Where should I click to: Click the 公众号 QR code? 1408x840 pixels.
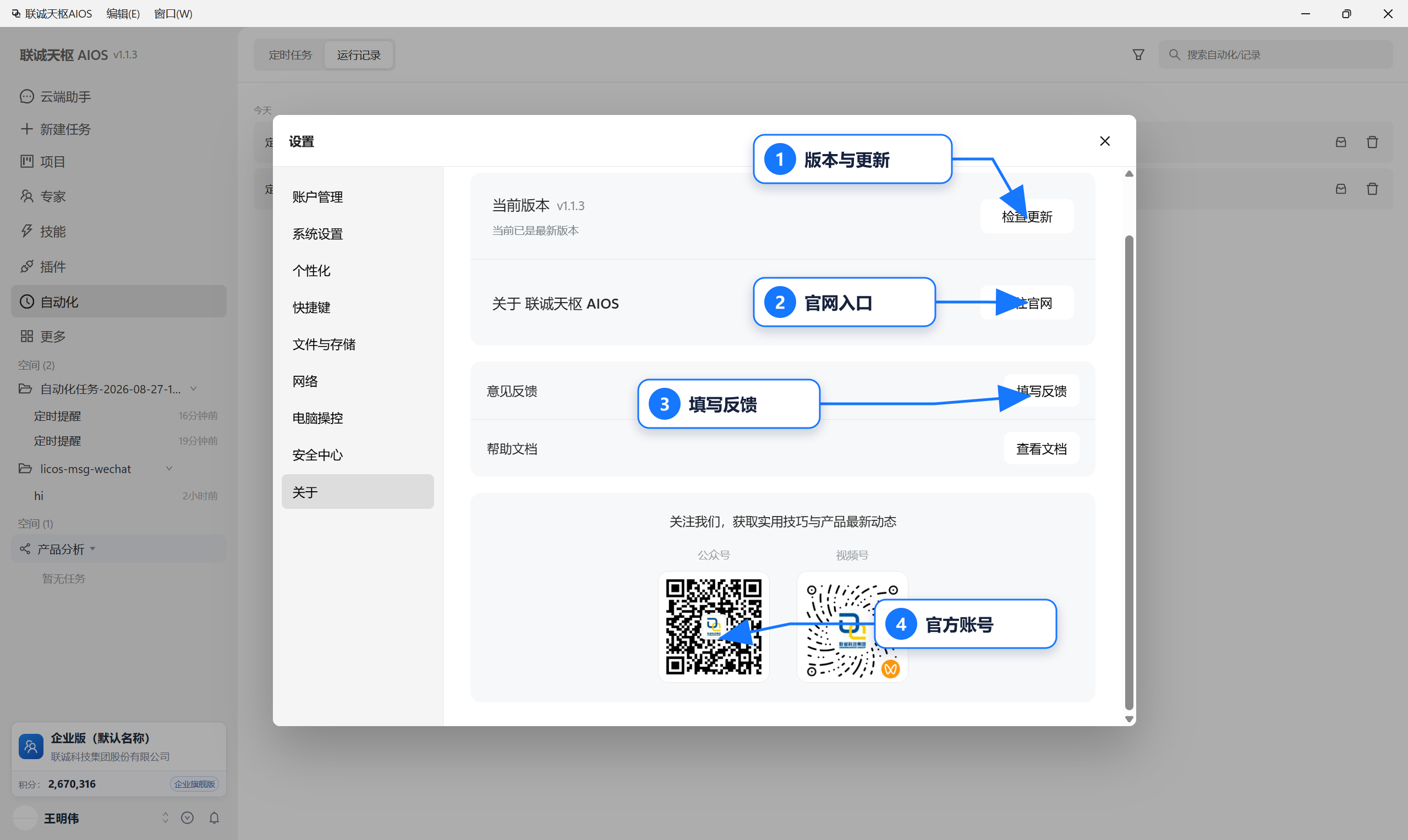tap(713, 627)
